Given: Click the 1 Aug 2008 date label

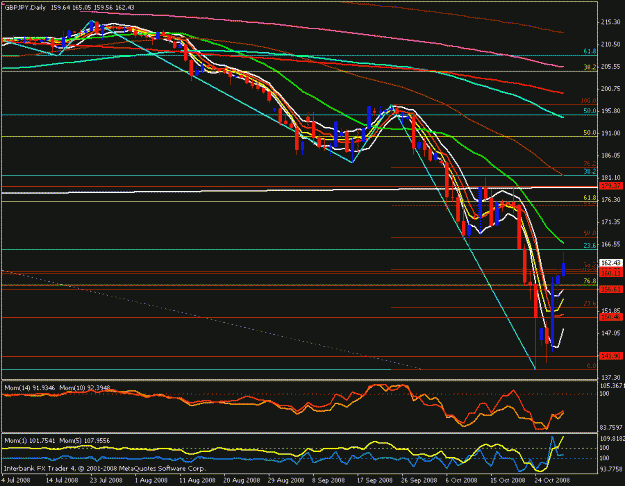Looking at the screenshot, I should coord(151,480).
